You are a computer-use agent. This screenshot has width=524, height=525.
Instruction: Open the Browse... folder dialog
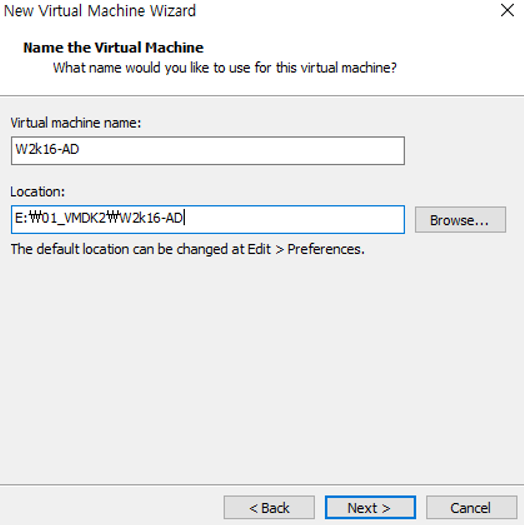coord(460,220)
